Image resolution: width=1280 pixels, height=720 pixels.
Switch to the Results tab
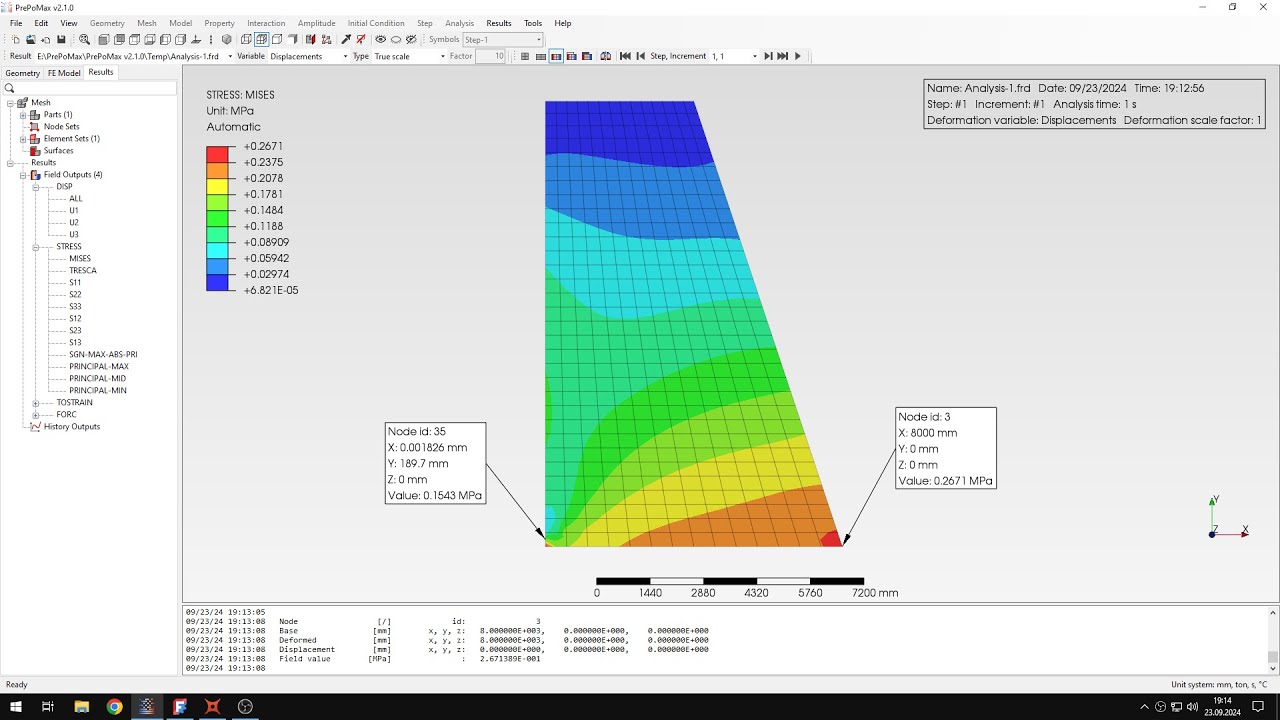click(x=100, y=72)
